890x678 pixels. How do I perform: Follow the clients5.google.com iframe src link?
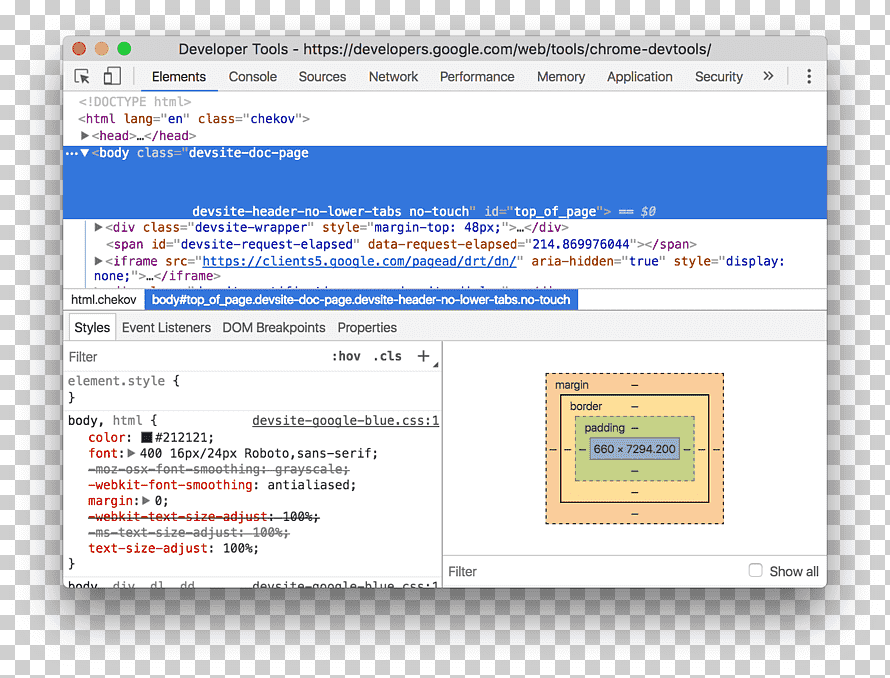(359, 261)
